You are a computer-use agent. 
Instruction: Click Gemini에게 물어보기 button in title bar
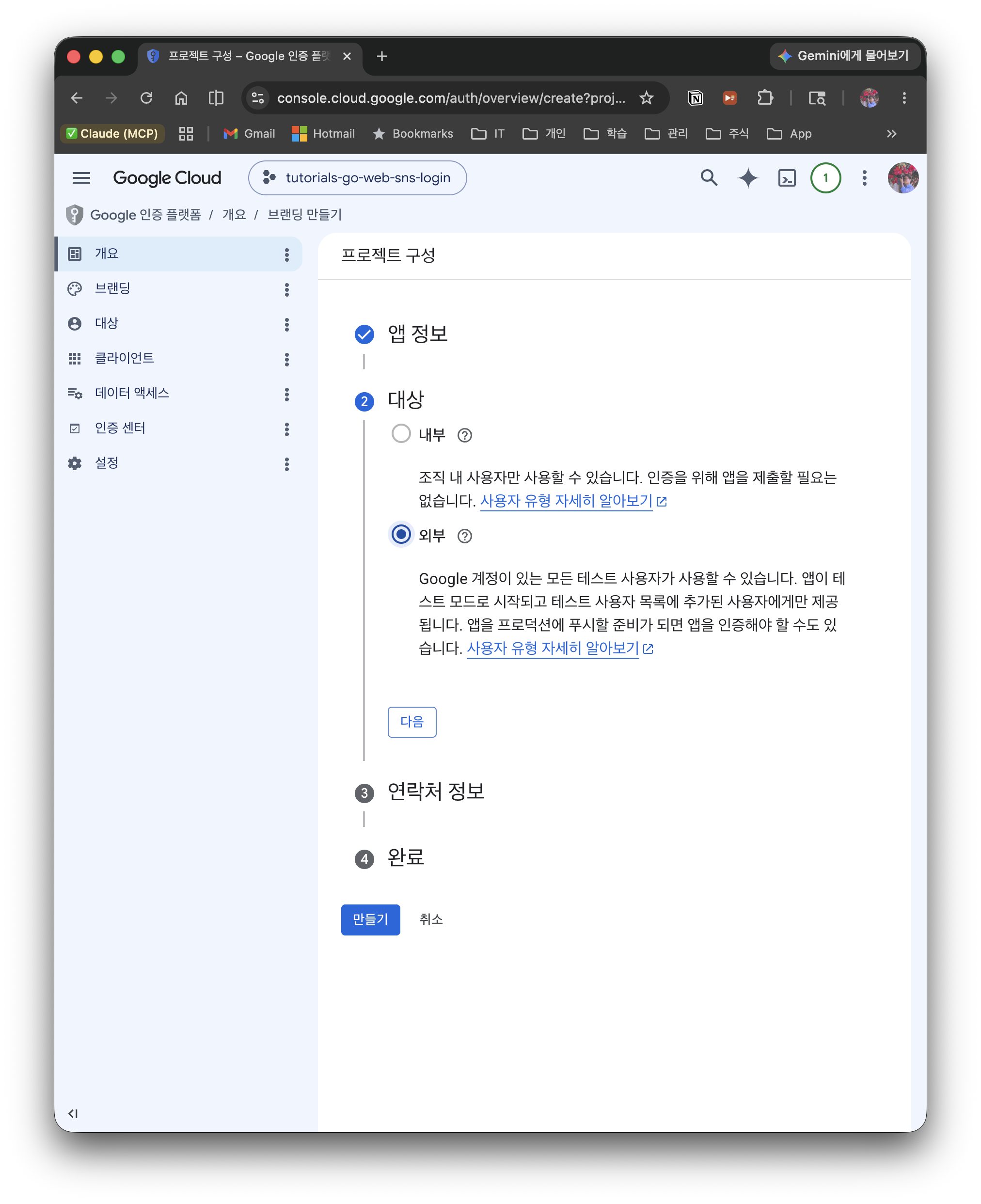[x=845, y=56]
